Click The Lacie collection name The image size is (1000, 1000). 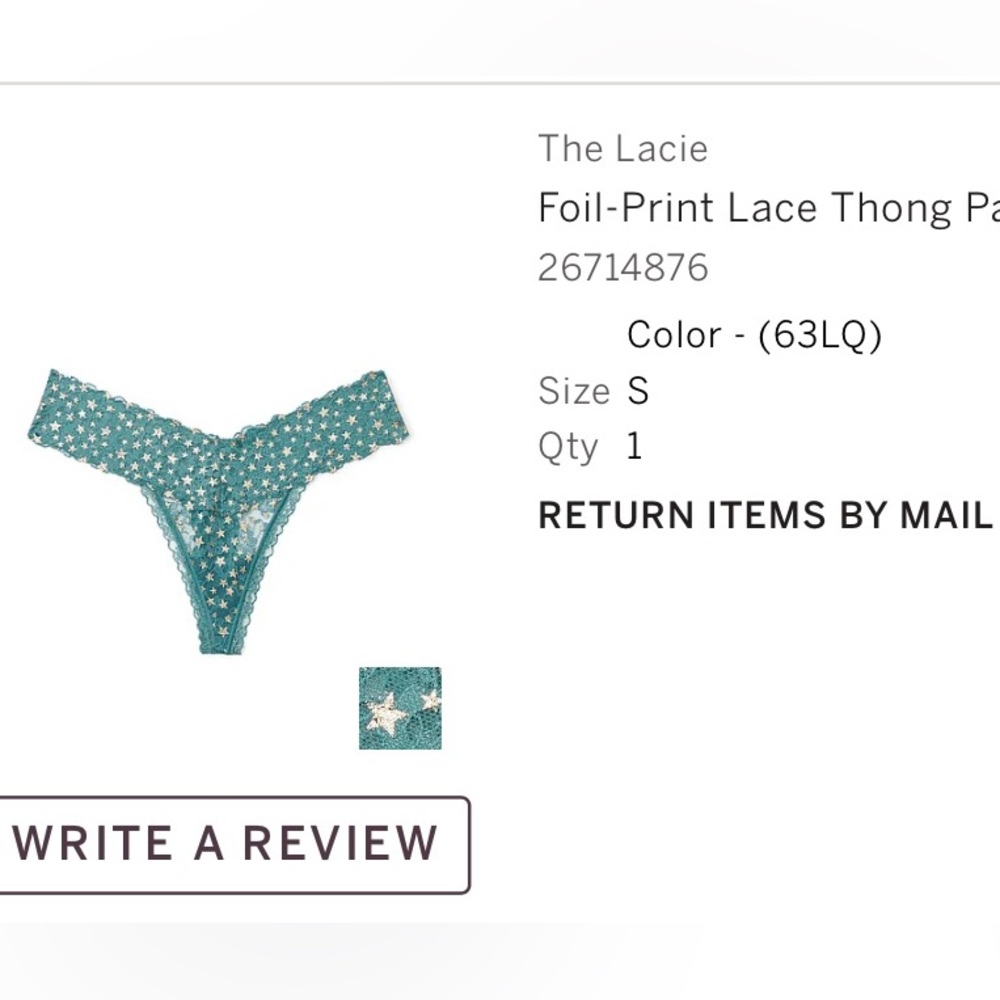[x=623, y=149]
